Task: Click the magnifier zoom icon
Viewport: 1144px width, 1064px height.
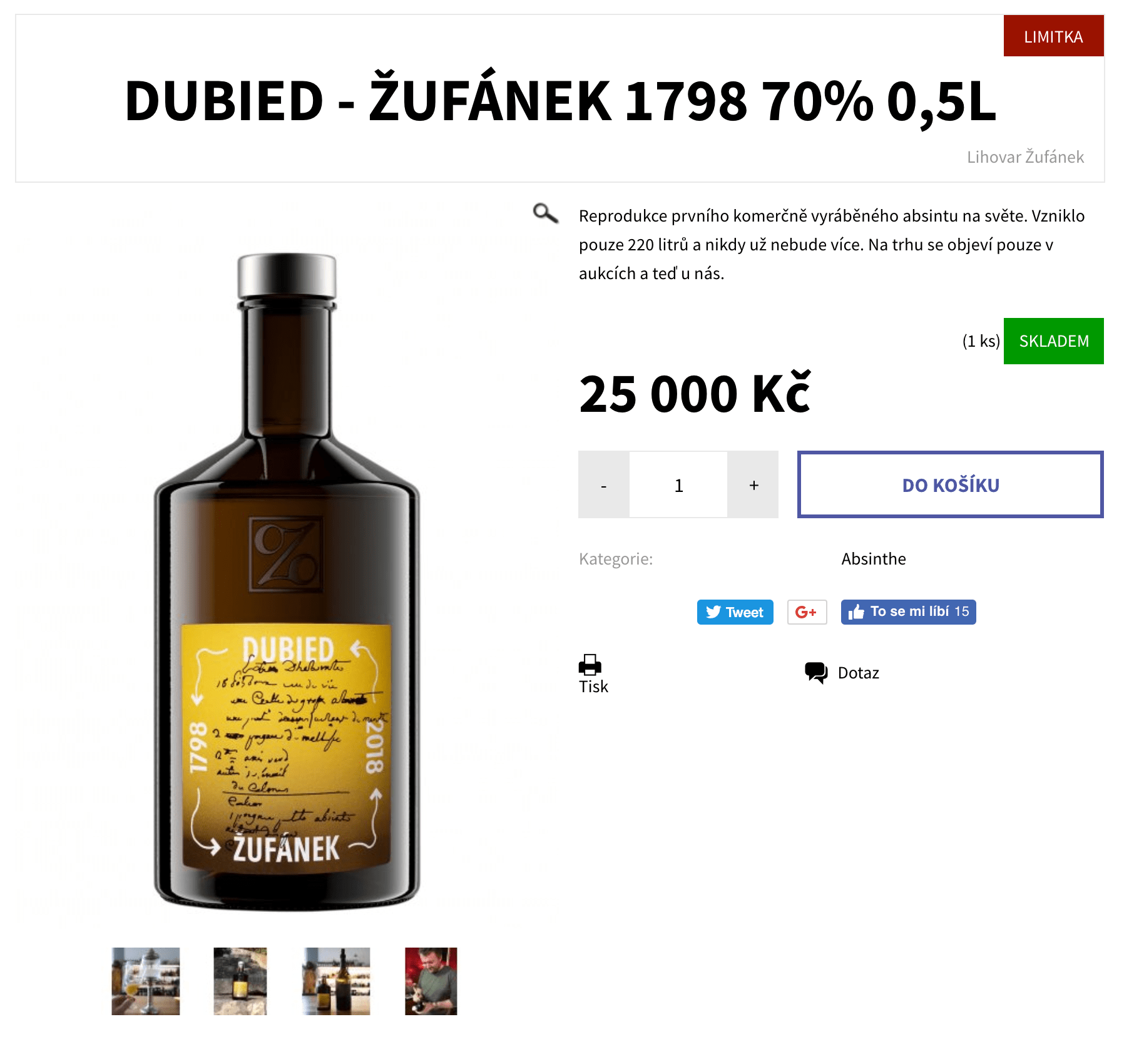Action: [545, 213]
